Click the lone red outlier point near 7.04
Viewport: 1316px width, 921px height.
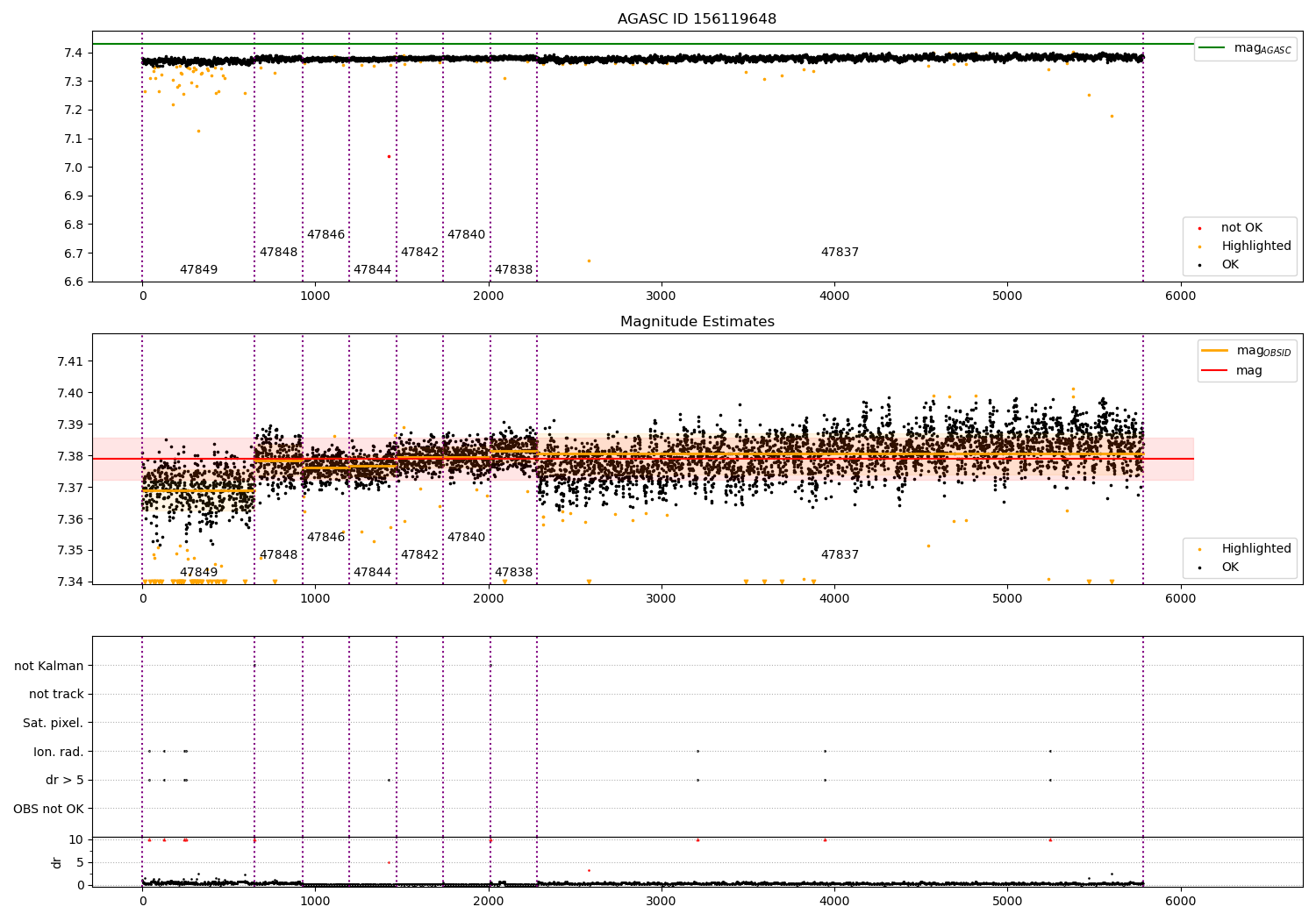[389, 156]
